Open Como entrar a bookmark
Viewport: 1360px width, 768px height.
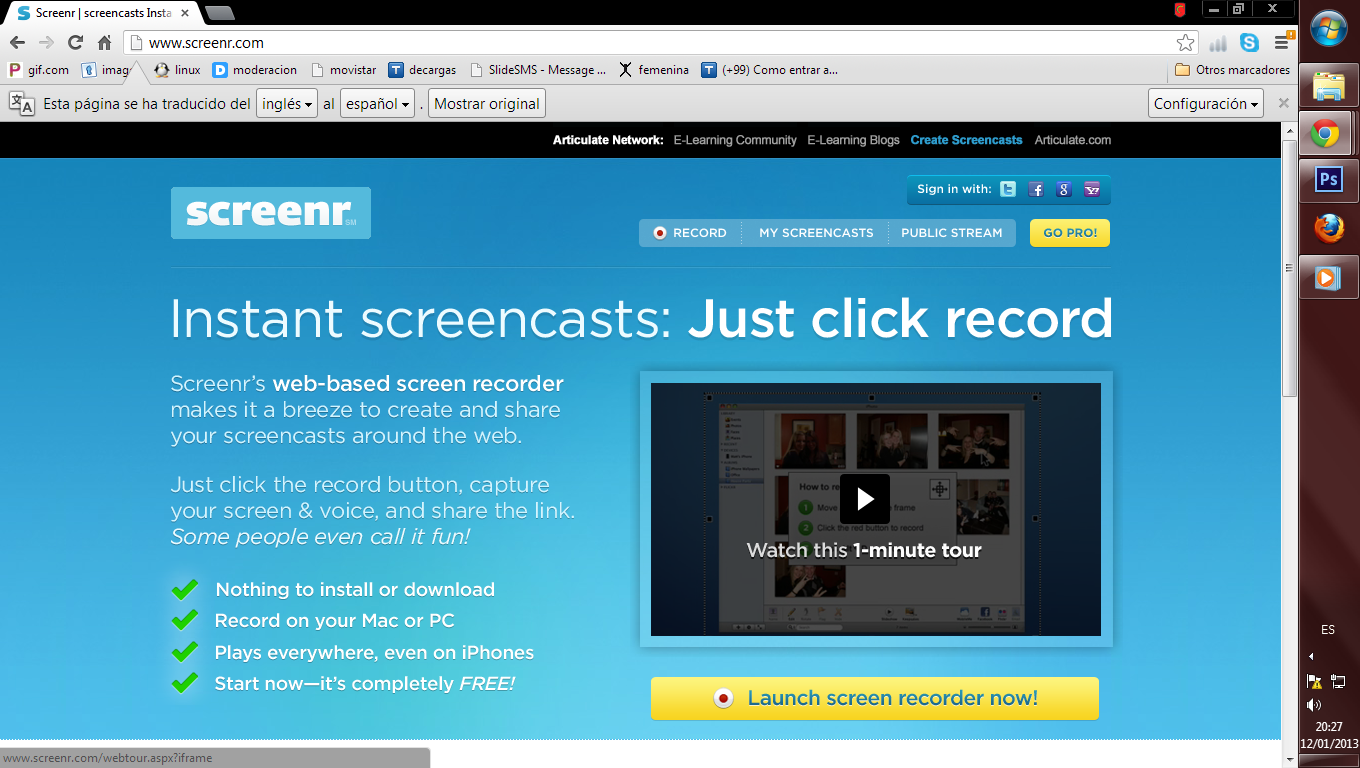point(769,70)
